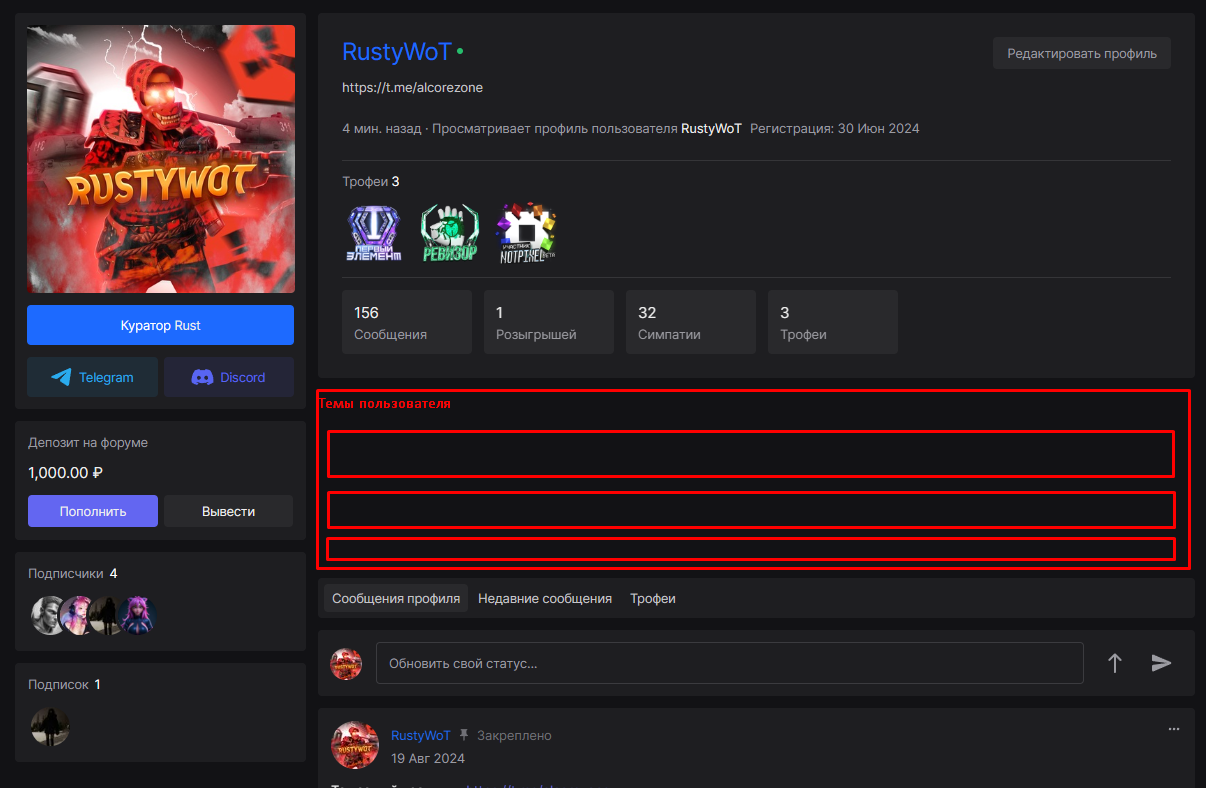The image size is (1206, 788).
Task: Open the three-dot menu on pinned post
Action: [1174, 729]
